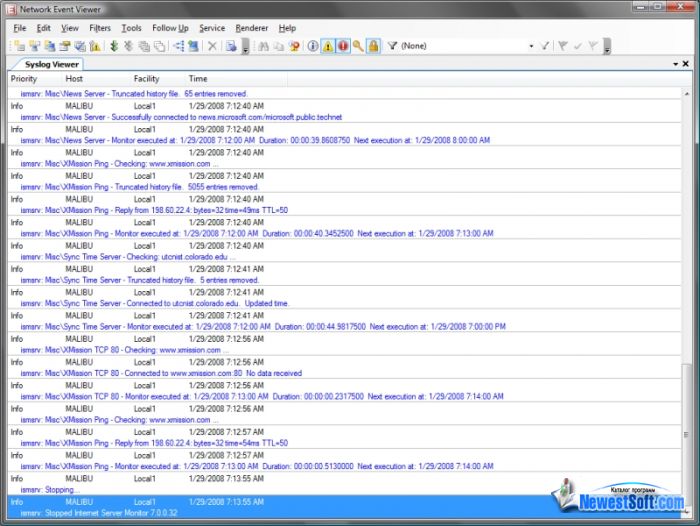Open the Filters menu
This screenshot has height=526, width=700.
[100, 28]
